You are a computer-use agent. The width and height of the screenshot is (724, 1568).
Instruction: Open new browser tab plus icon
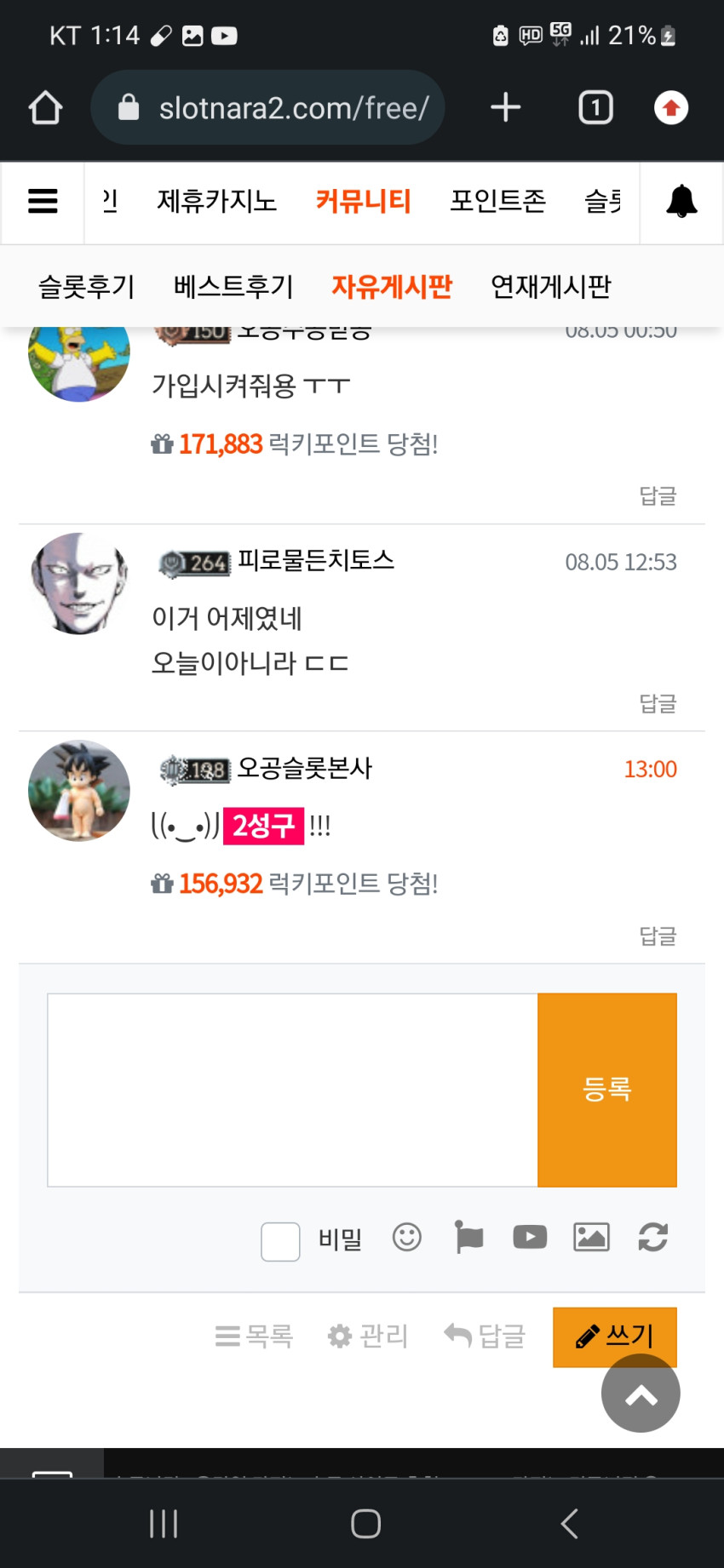pos(506,107)
